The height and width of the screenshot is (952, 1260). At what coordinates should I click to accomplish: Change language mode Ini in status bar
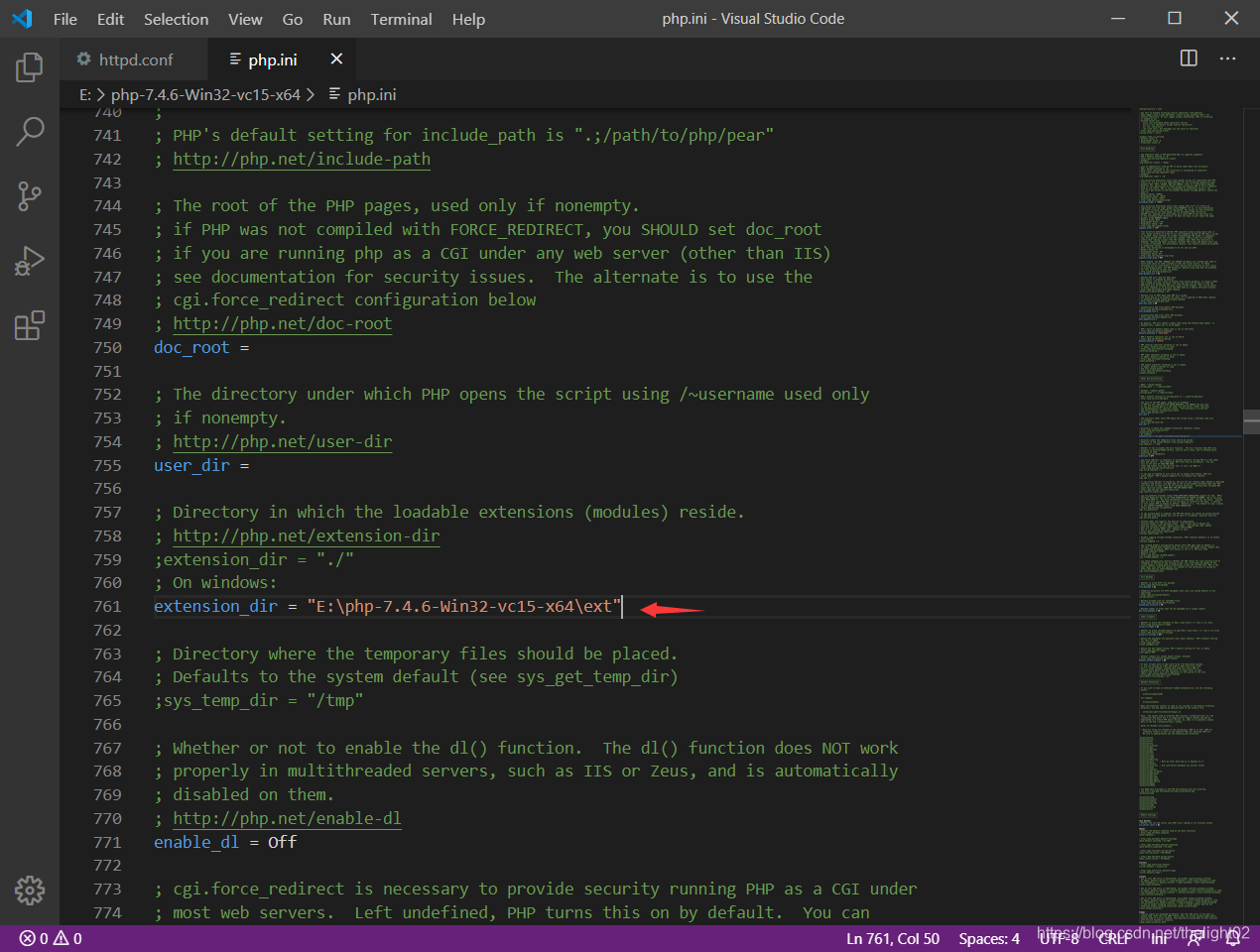tap(1159, 938)
